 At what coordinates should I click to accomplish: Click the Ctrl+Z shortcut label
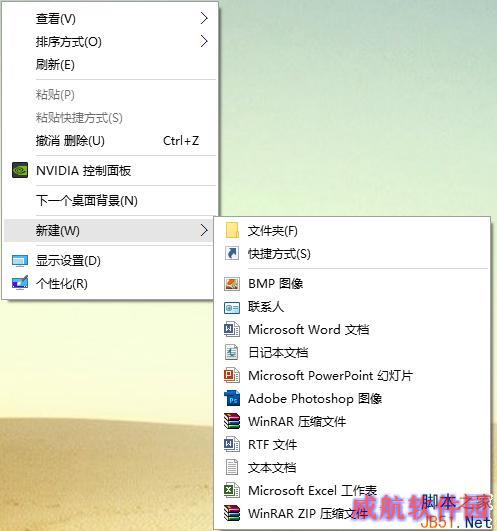click(x=181, y=141)
